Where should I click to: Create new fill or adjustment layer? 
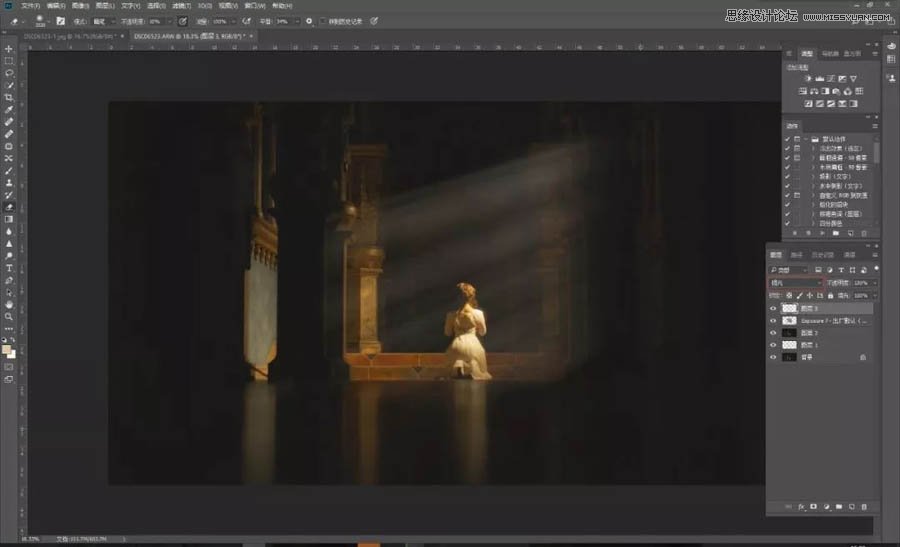827,507
